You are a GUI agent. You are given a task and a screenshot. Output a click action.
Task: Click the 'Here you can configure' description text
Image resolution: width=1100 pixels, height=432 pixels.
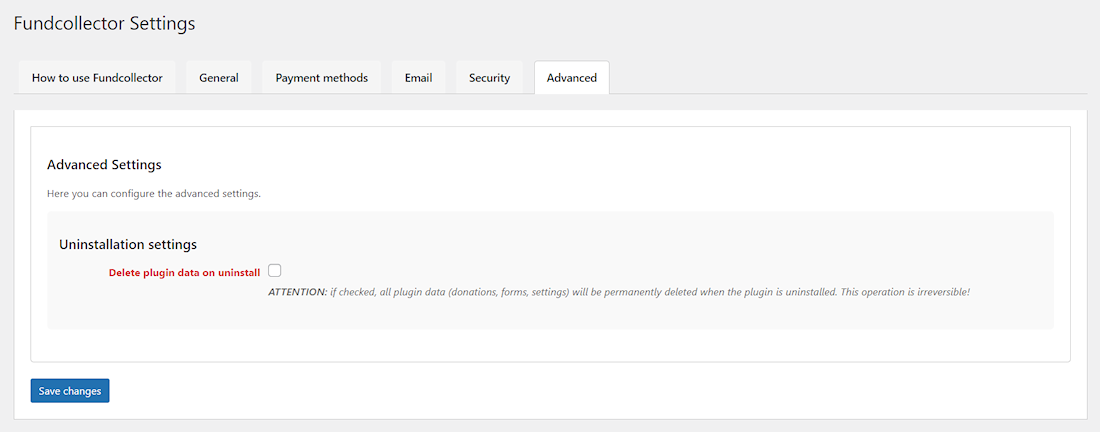click(x=153, y=193)
